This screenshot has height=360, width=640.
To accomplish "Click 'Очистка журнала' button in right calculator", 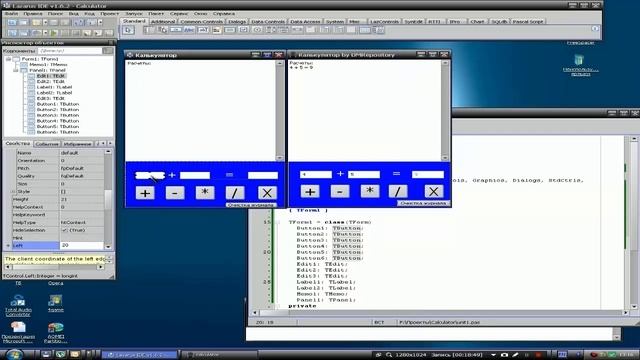I will [x=423, y=203].
